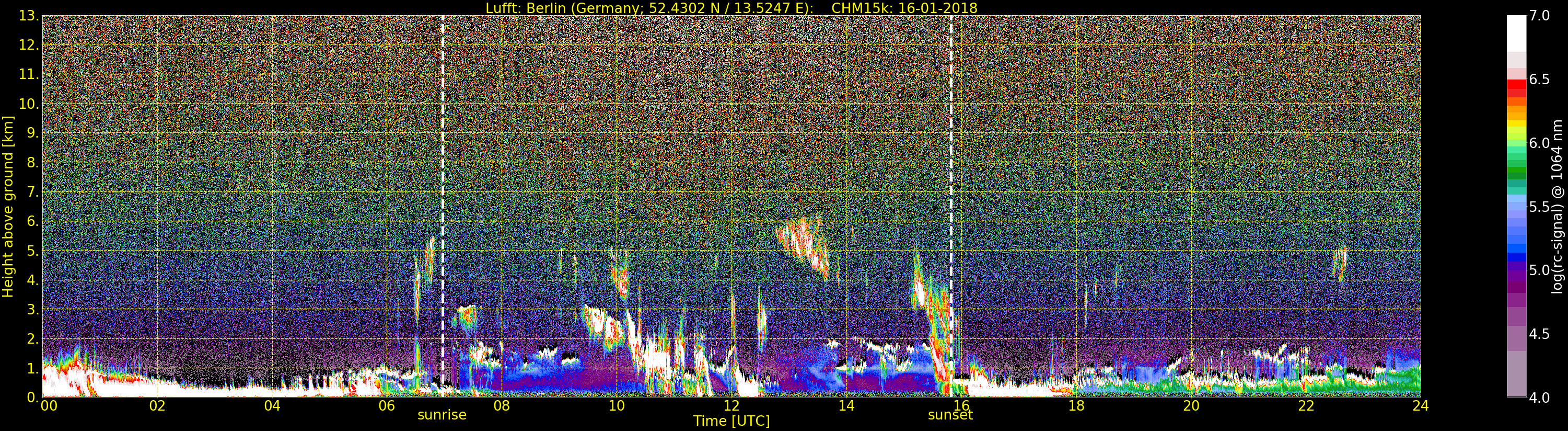Click the time axis tick label '04'
This screenshot has height=431, width=1568.
272,405
